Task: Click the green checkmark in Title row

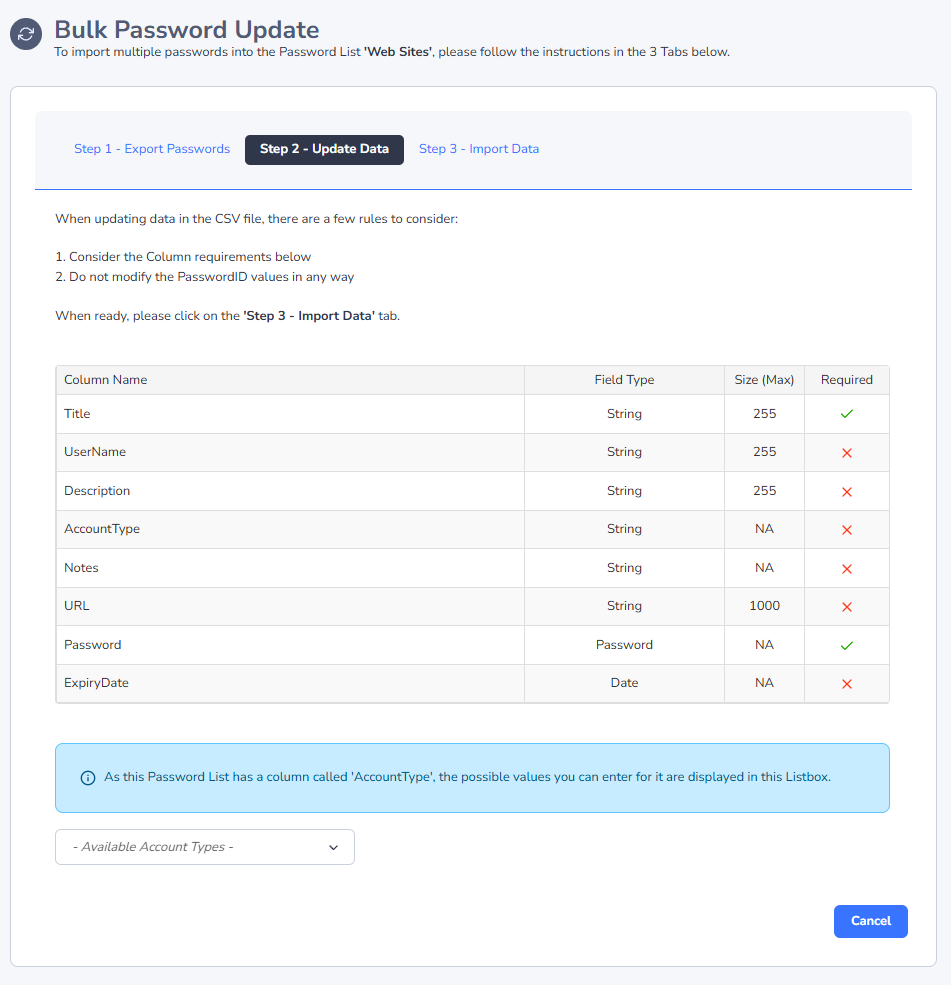Action: point(846,414)
